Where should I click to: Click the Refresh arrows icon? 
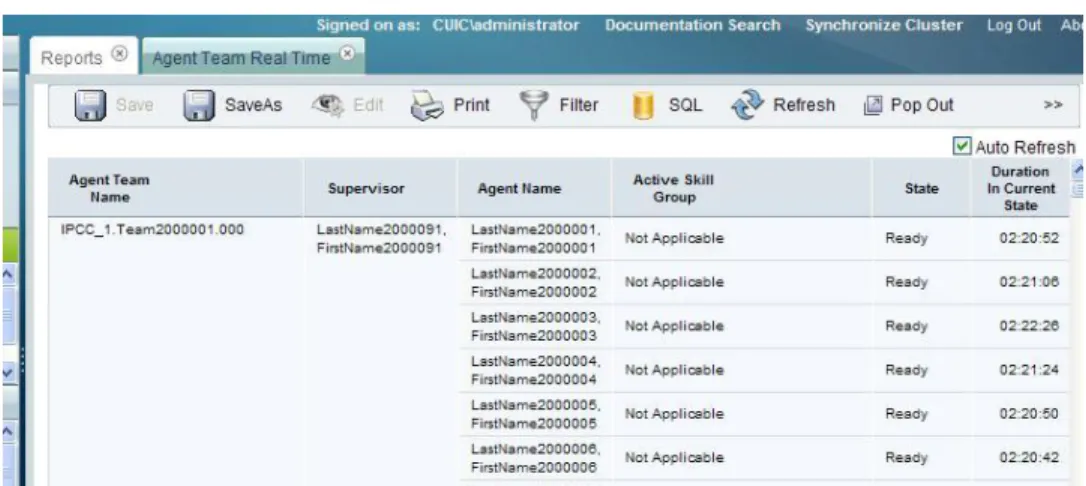[x=747, y=106]
